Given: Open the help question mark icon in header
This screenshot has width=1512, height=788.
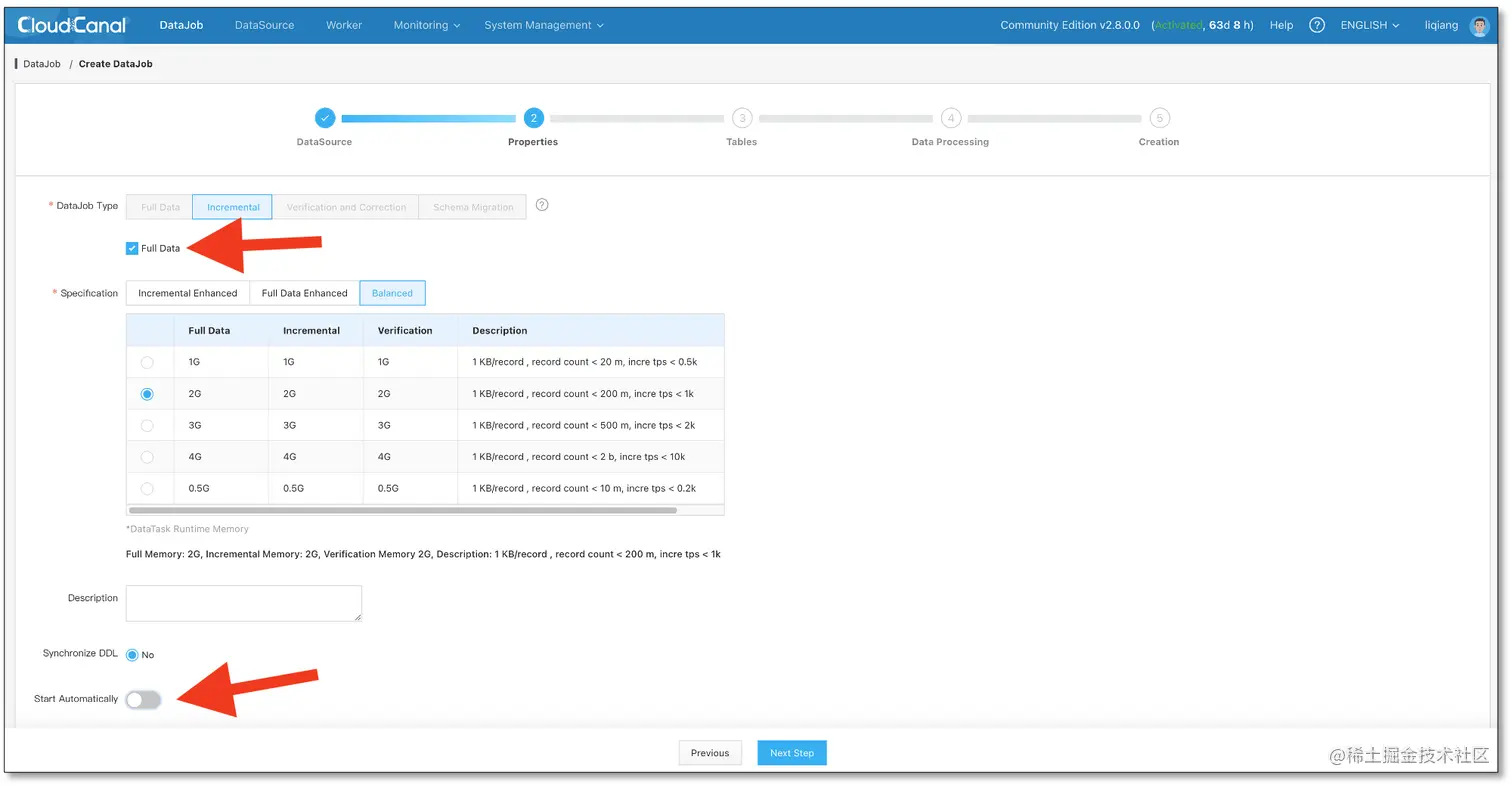Looking at the screenshot, I should [x=1317, y=25].
